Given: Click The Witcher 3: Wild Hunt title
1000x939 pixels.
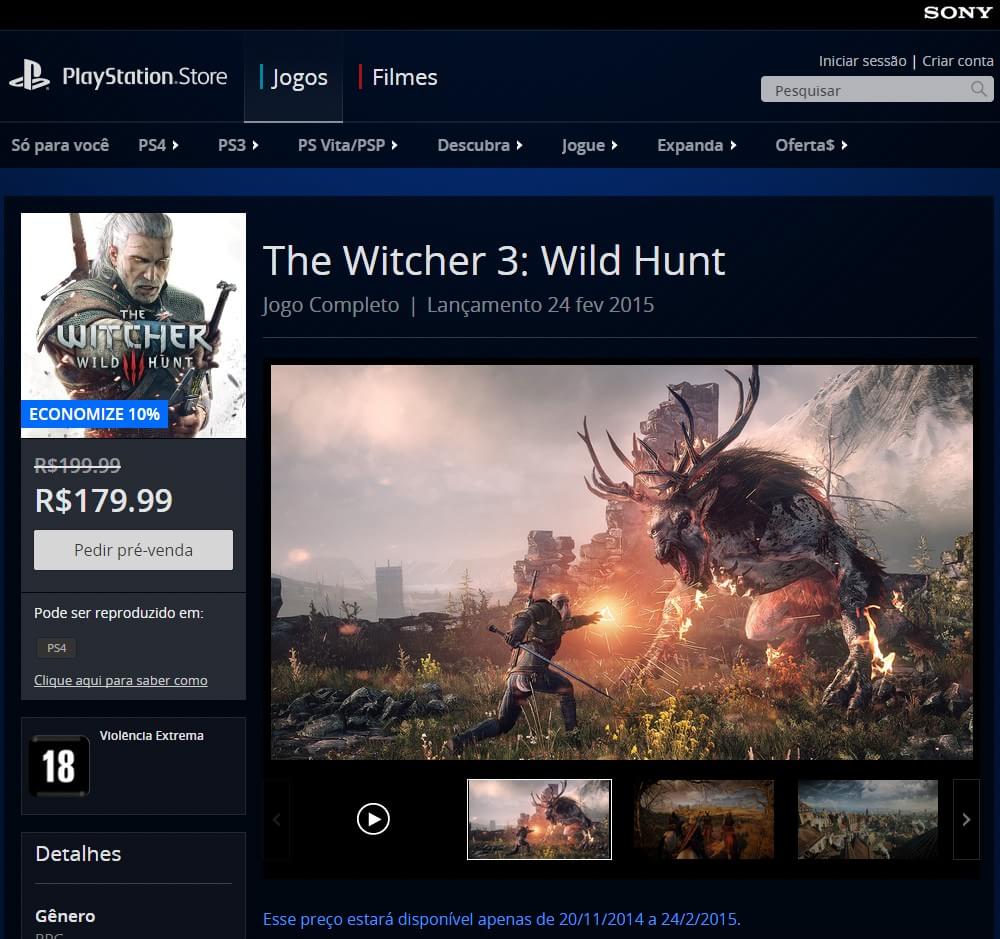Looking at the screenshot, I should pos(494,260).
